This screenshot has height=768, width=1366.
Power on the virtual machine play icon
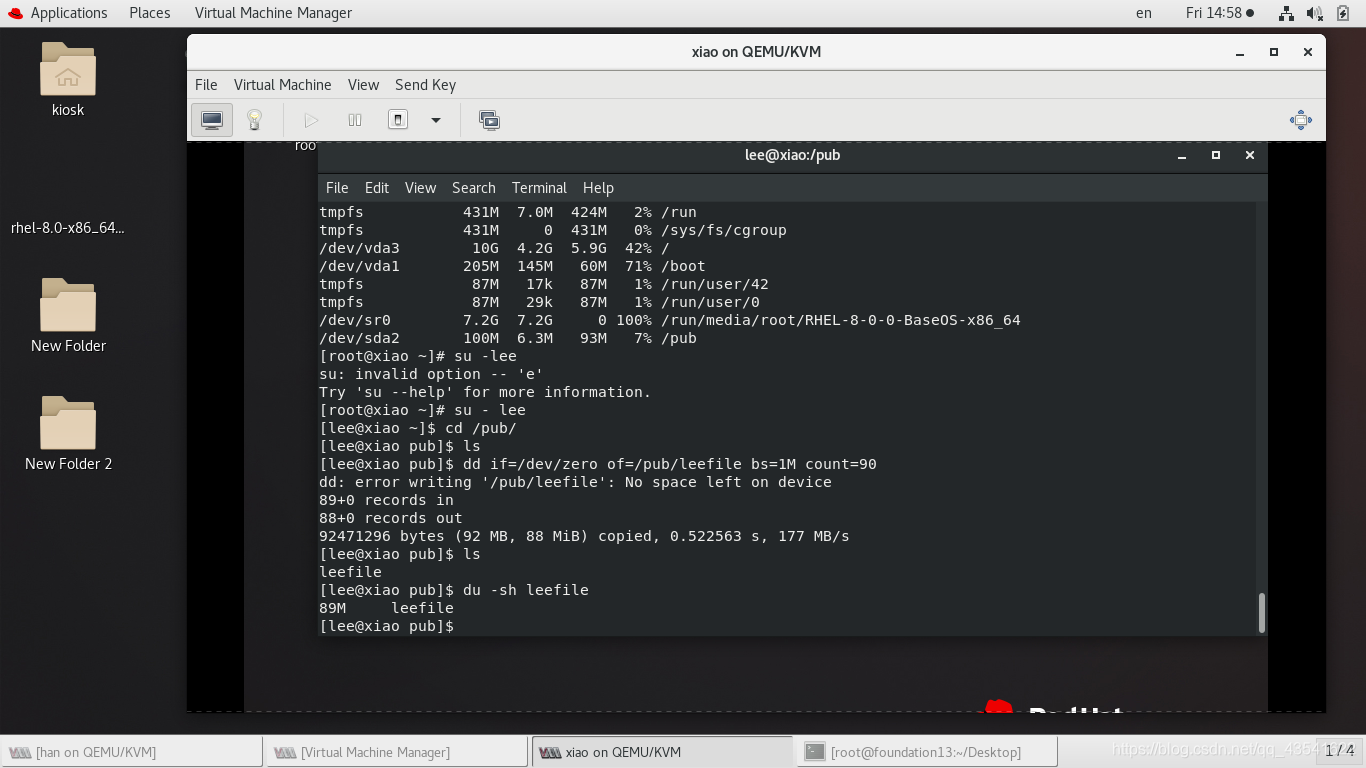pyautogui.click(x=311, y=120)
